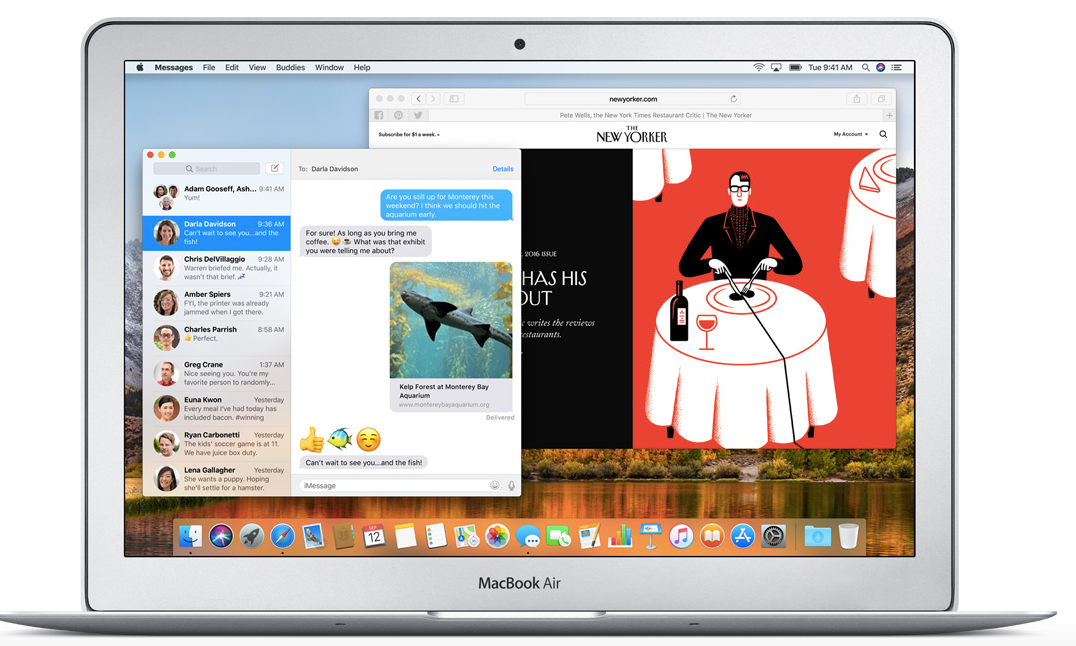Image resolution: width=1076 pixels, height=646 pixels.
Task: Expand the My Account dropdown
Action: 851,134
